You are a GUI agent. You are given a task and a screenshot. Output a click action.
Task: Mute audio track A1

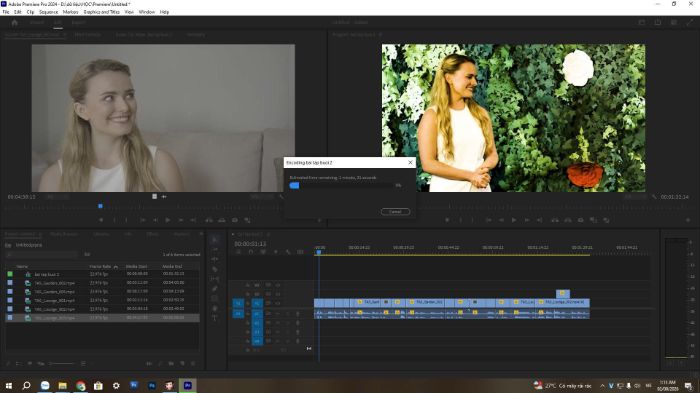pos(278,314)
